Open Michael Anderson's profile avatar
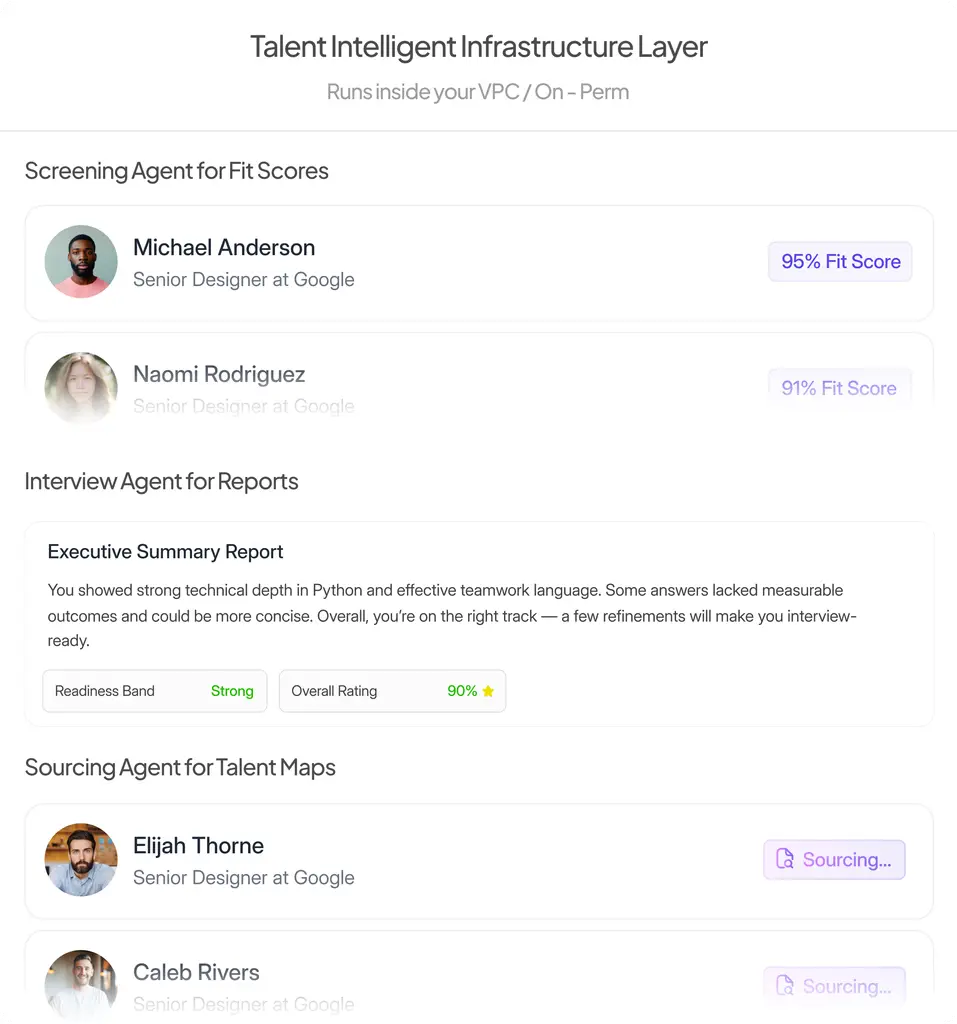957x1024 pixels. click(x=81, y=262)
